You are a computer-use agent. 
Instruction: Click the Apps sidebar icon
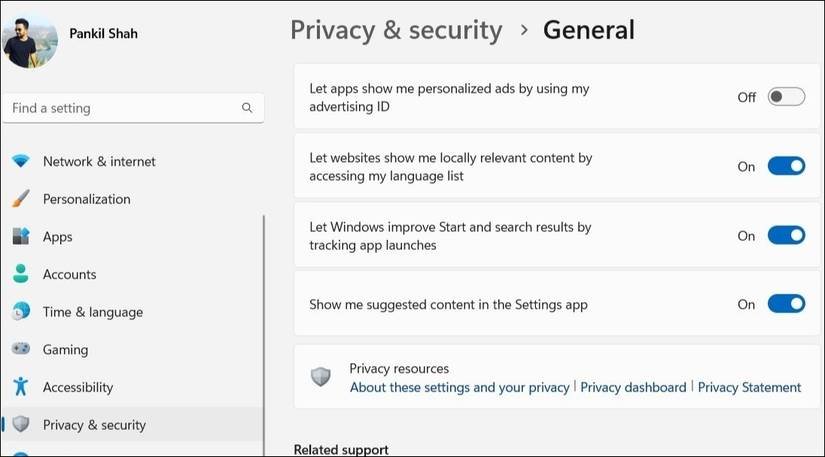point(21,237)
